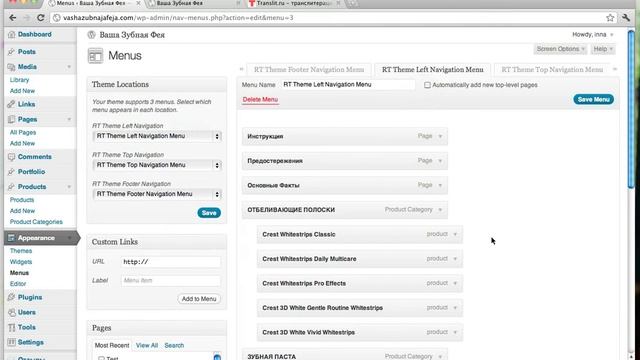Image resolution: width=640 pixels, height=360 pixels.
Task: Open the browser wrench settings menu
Action: pyautogui.click(x=626, y=18)
